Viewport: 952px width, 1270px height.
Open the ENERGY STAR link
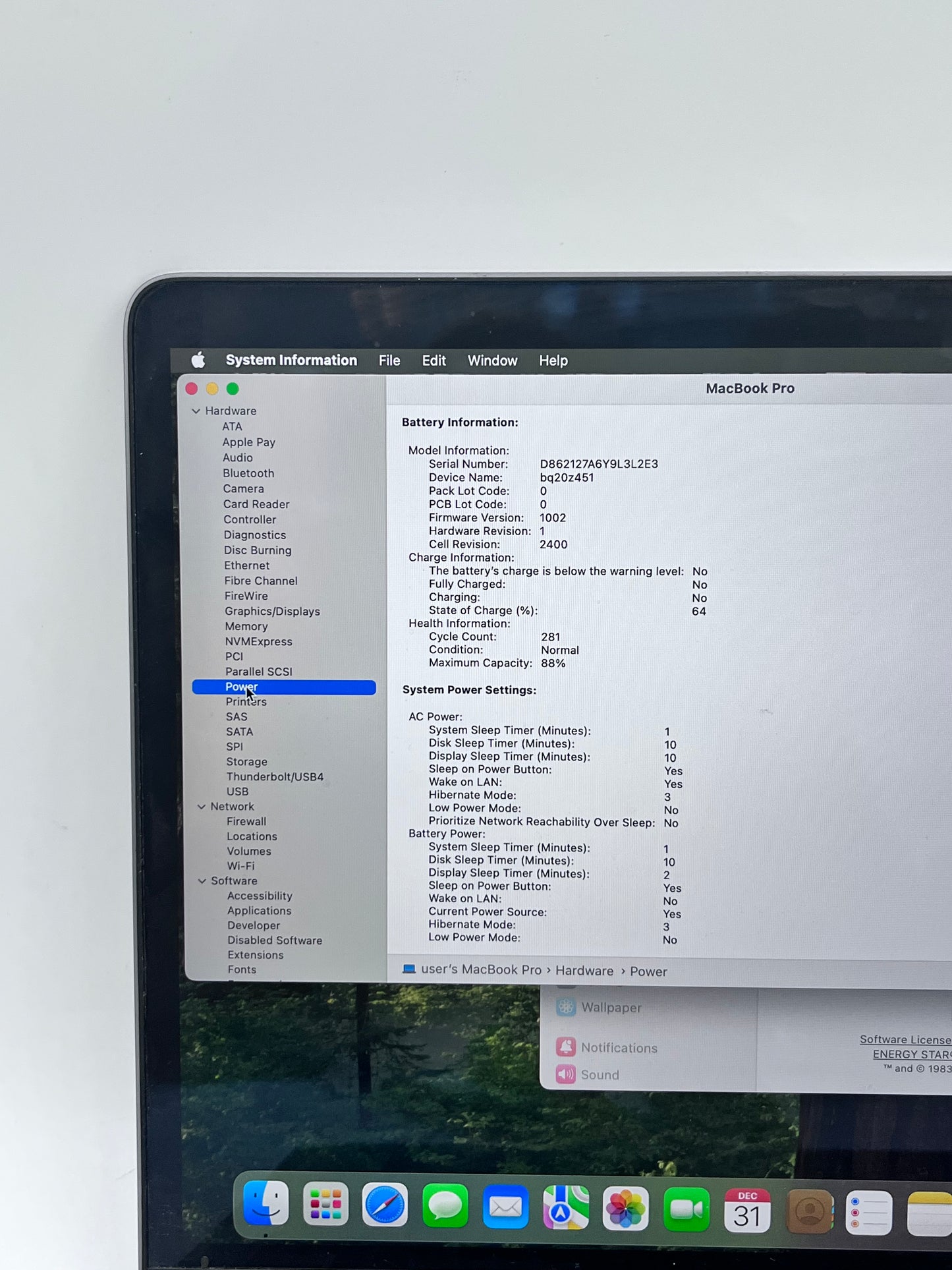(x=912, y=1054)
